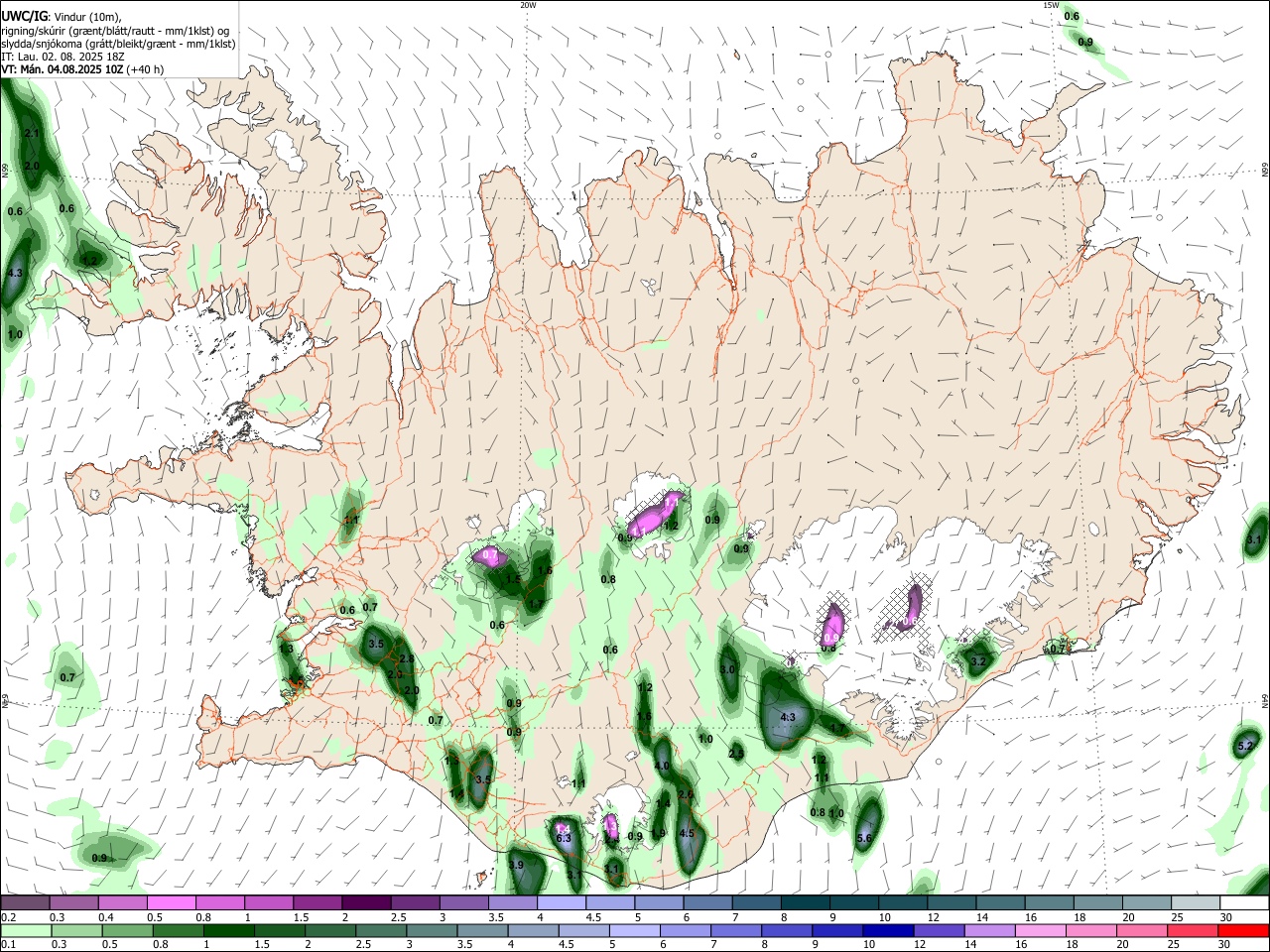The height and width of the screenshot is (952, 1270).
Task: Select the VT: Mán. 04.08.2025 10Z line
Action: click(63, 69)
